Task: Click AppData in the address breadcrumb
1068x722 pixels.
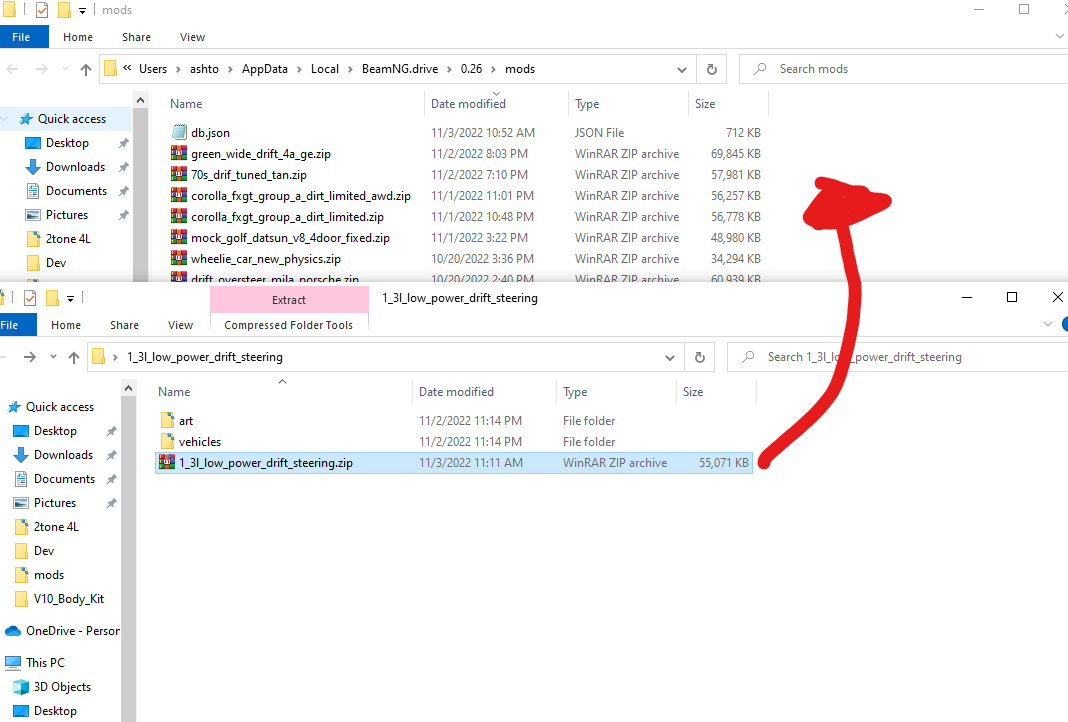Action: [x=265, y=69]
